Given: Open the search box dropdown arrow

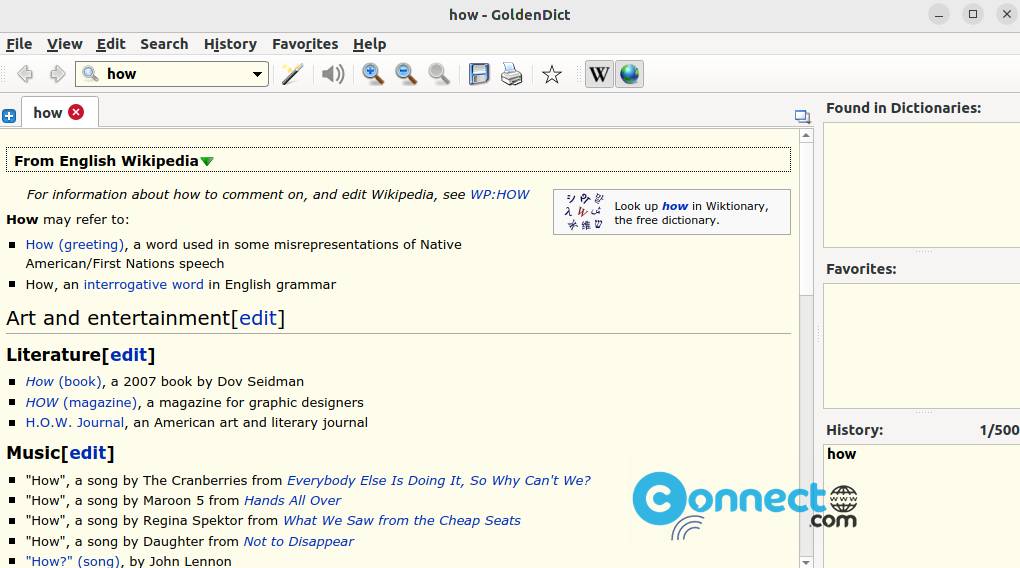Looking at the screenshot, I should click(258, 74).
